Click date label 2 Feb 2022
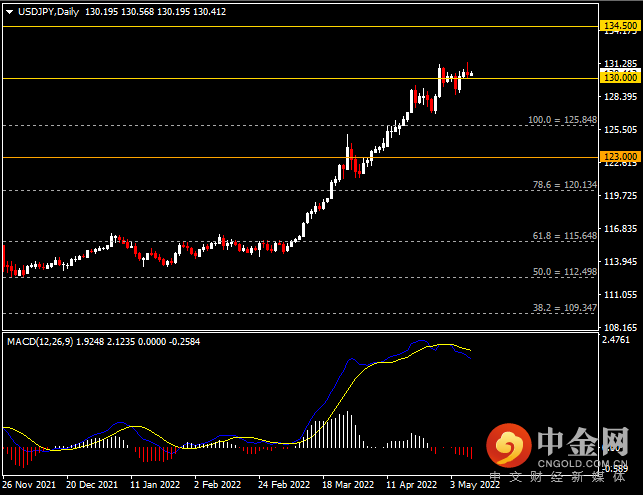643x495 pixels. coord(217,485)
